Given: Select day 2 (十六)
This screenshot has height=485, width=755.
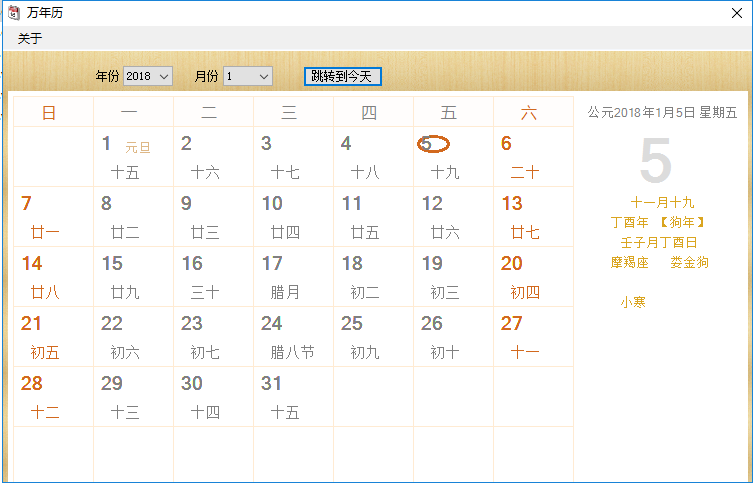Looking at the screenshot, I should (213, 157).
